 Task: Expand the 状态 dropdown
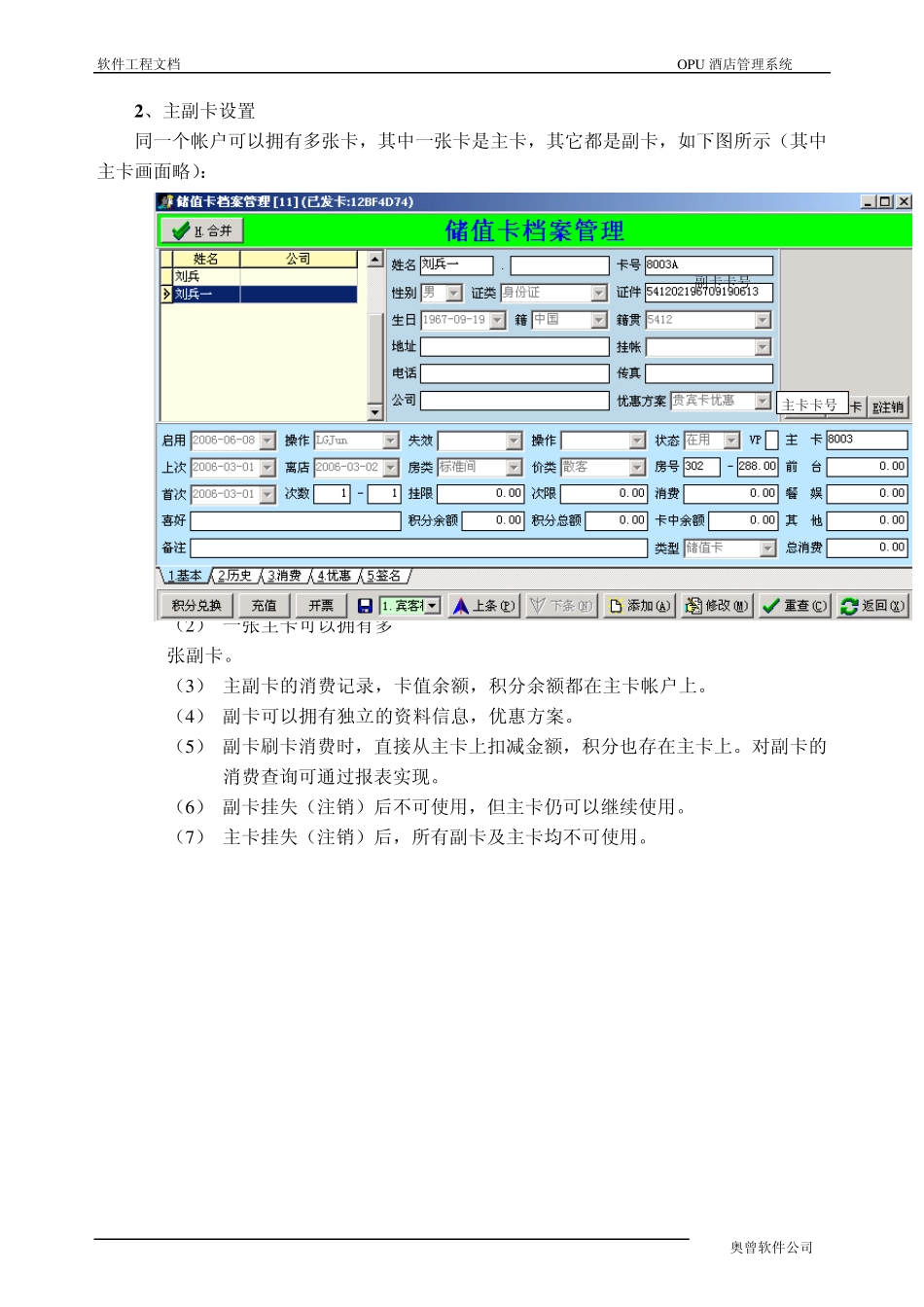pyautogui.click(x=731, y=441)
